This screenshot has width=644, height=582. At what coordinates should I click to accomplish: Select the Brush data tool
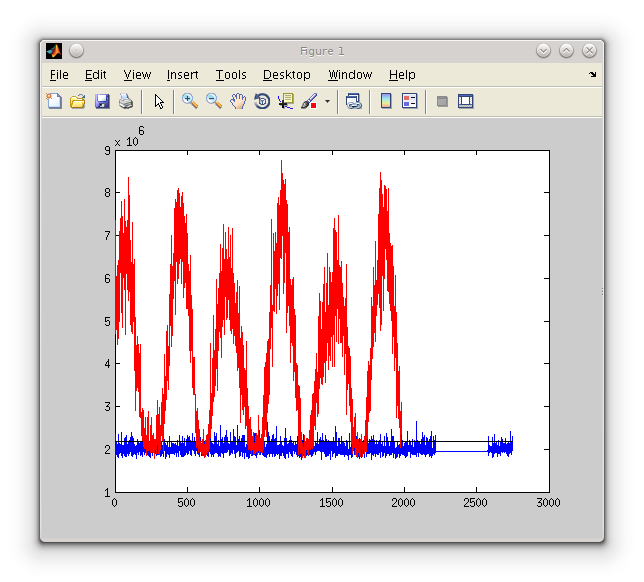309,101
